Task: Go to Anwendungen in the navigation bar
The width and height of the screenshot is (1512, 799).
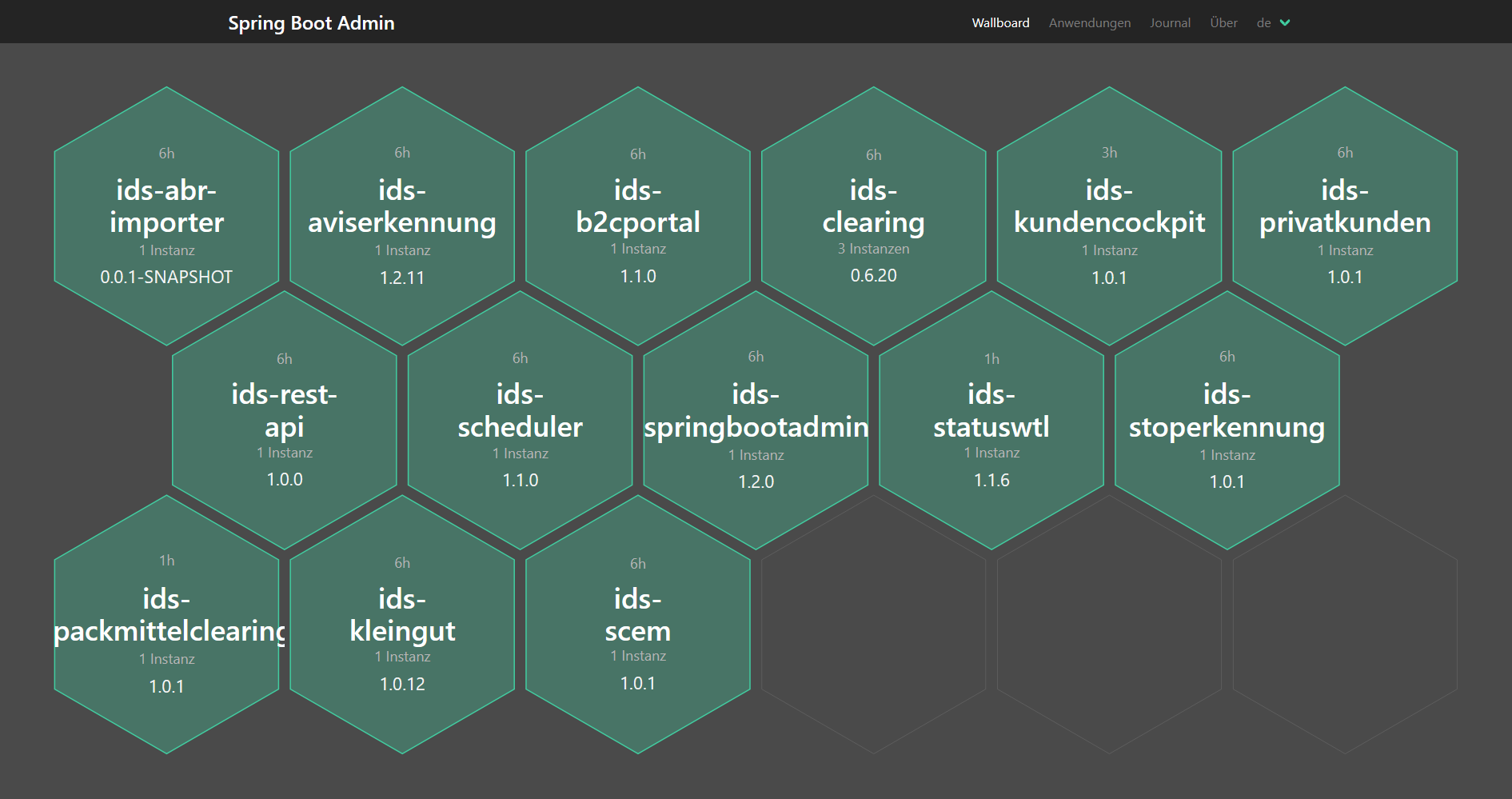Action: pos(1090,22)
